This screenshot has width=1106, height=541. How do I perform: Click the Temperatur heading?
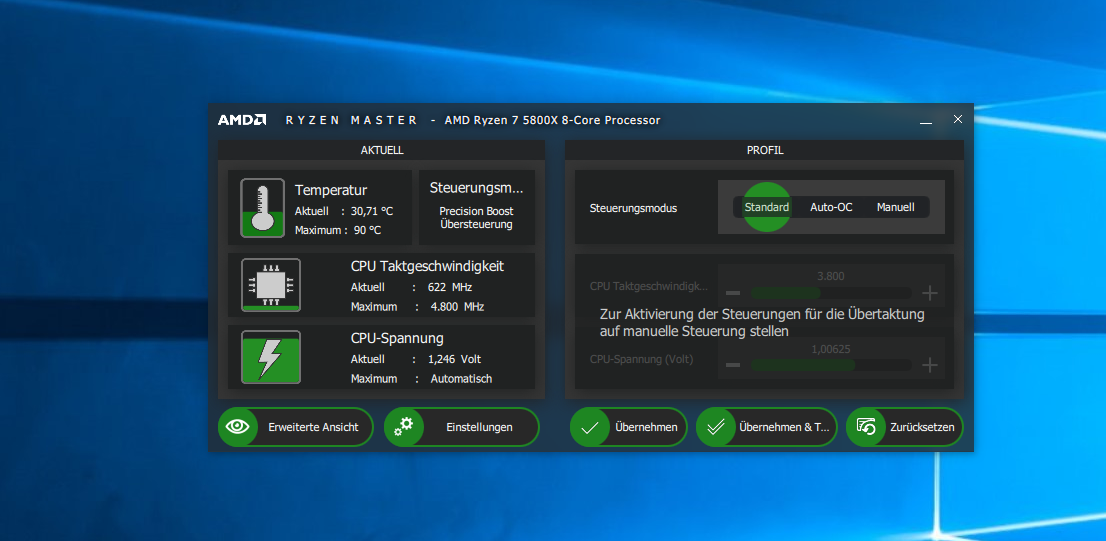click(331, 190)
